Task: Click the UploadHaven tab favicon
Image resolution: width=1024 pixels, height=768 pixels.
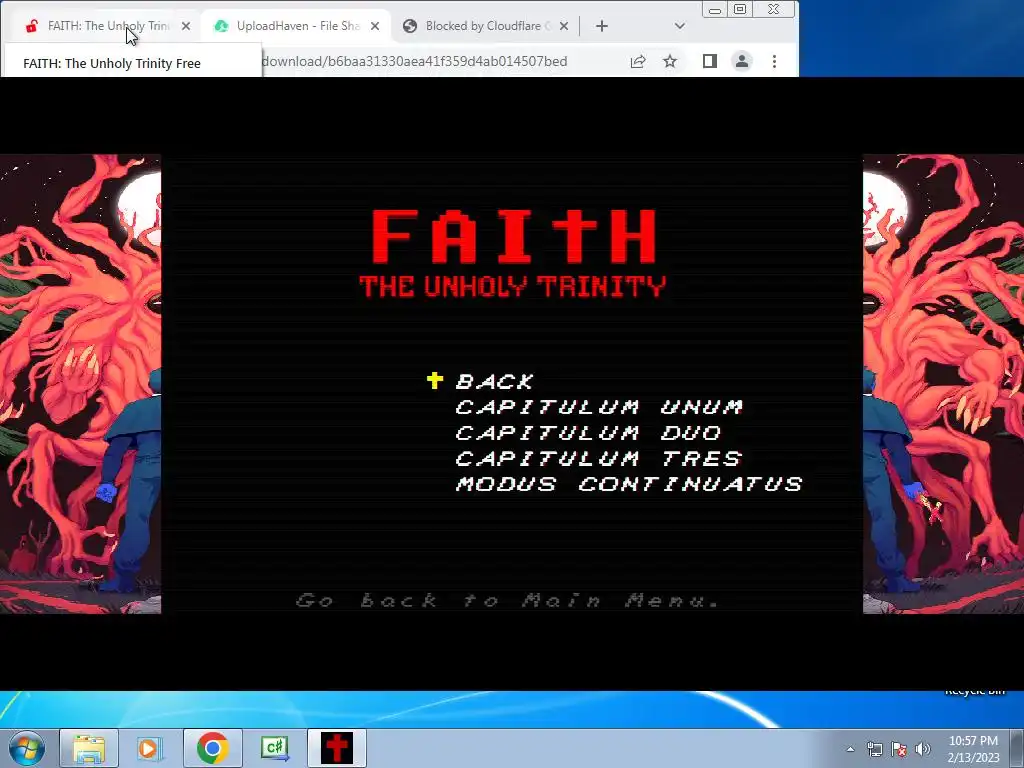Action: click(x=221, y=26)
